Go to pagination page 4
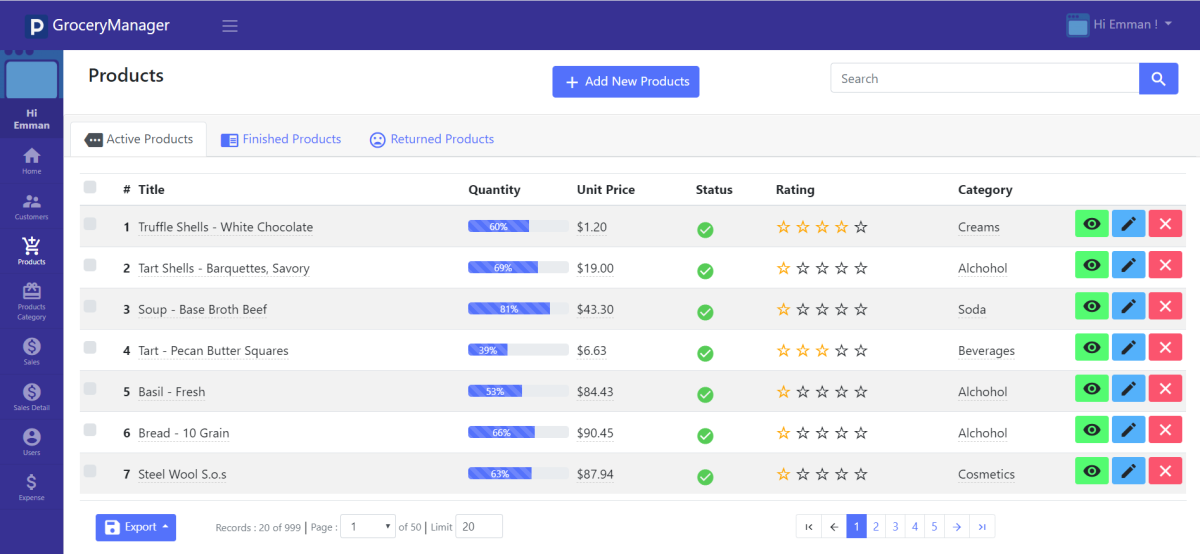Image resolution: width=1200 pixels, height=554 pixels. coord(914,527)
